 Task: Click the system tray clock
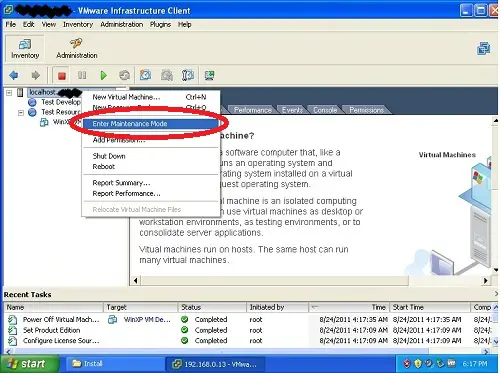tap(474, 364)
